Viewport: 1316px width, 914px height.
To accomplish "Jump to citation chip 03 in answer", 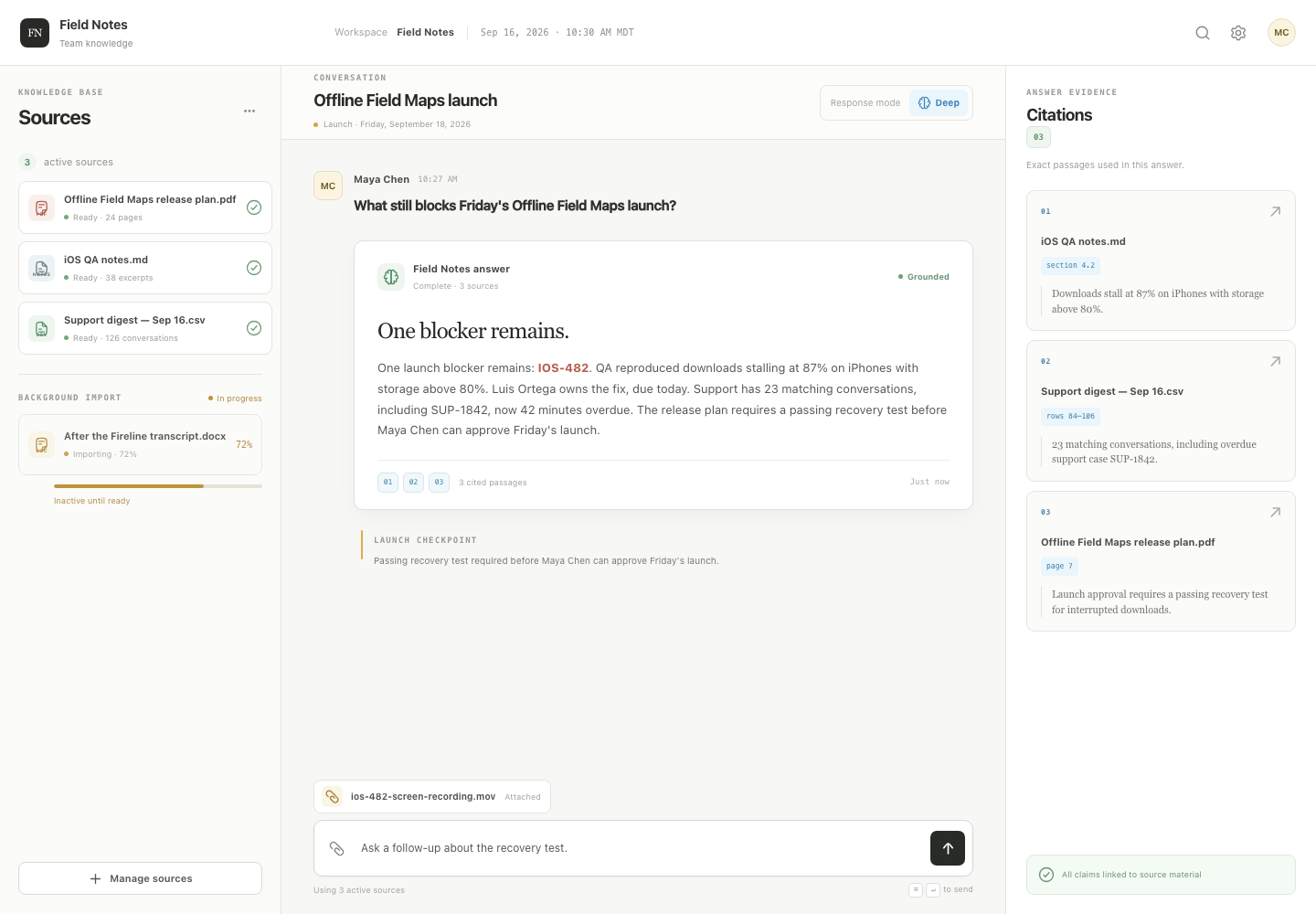I will click(439, 482).
